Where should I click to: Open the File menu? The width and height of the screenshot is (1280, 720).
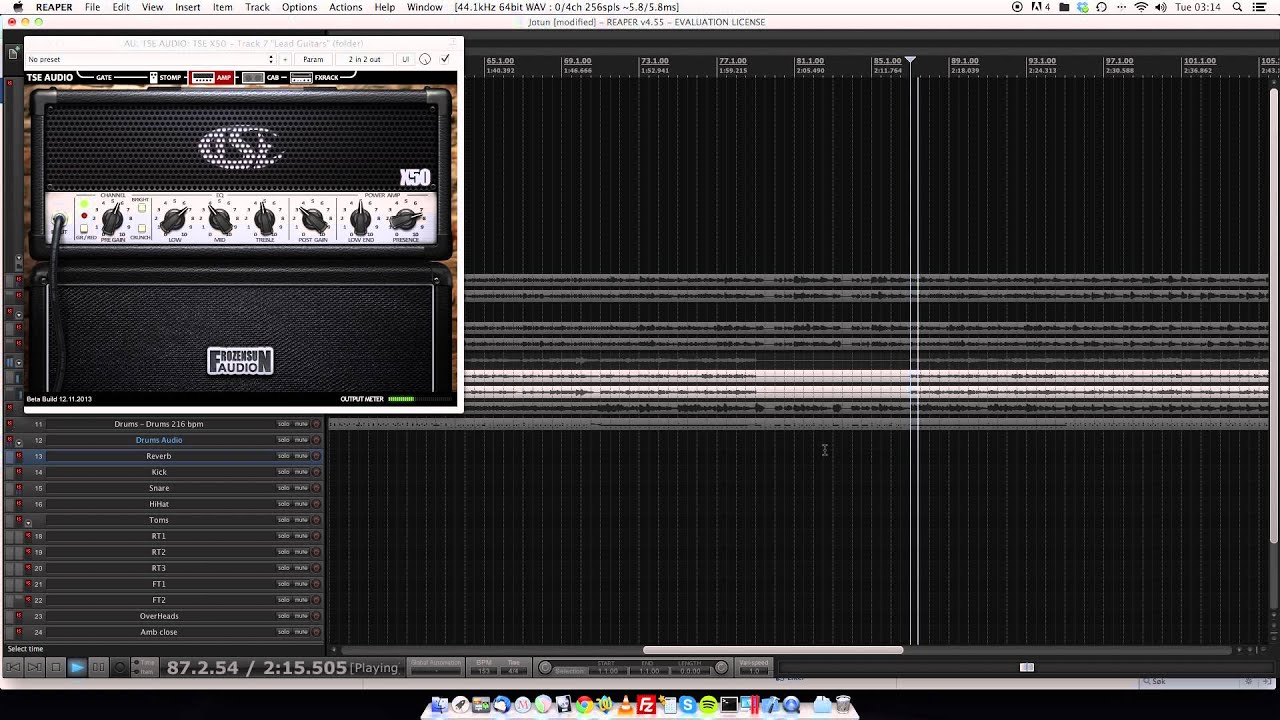(92, 7)
